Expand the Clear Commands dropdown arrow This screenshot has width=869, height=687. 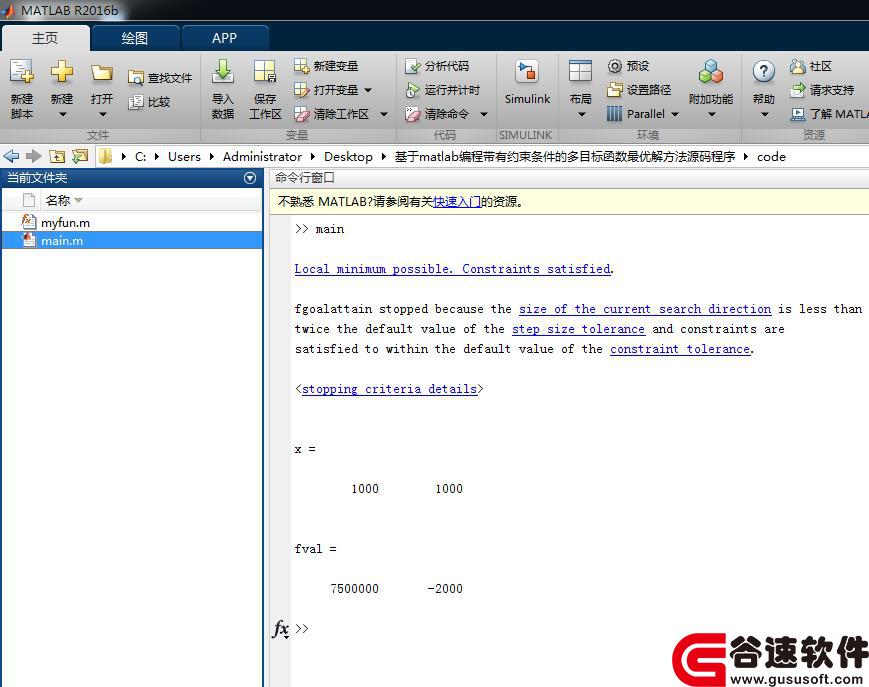coord(484,114)
